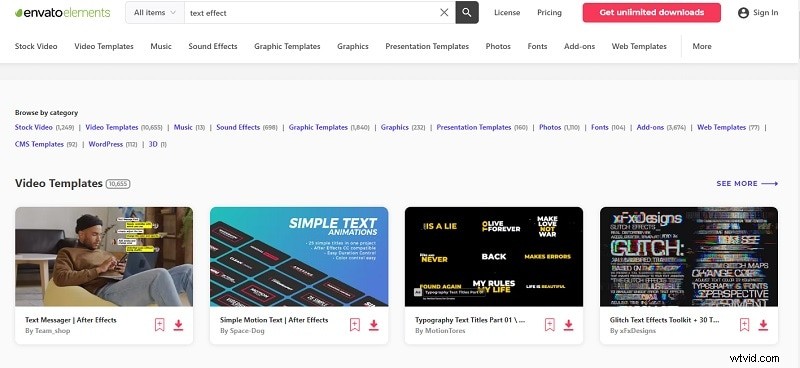The height and width of the screenshot is (368, 800).
Task: Bookmark Typography Text Titles Part 01
Action: tap(549, 325)
